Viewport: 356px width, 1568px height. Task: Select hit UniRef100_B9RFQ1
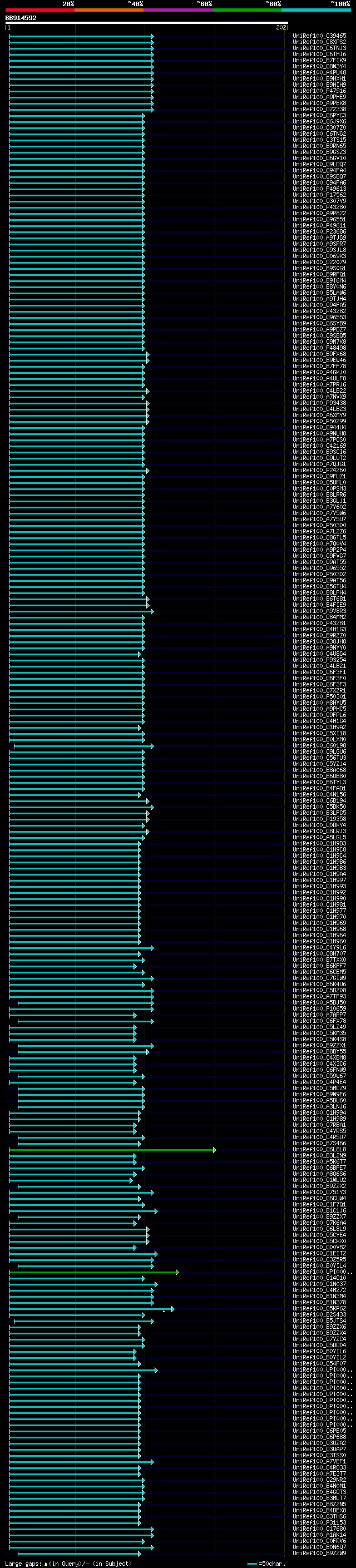pos(319,275)
